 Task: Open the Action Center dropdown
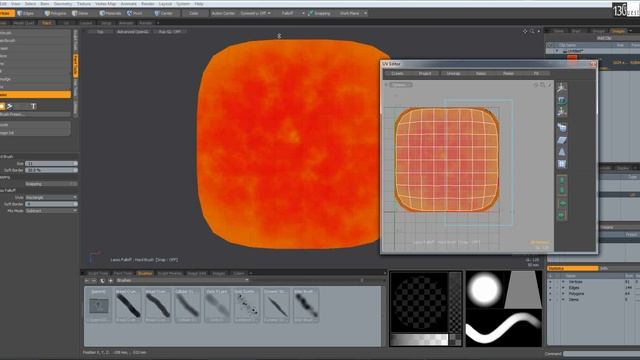223,13
